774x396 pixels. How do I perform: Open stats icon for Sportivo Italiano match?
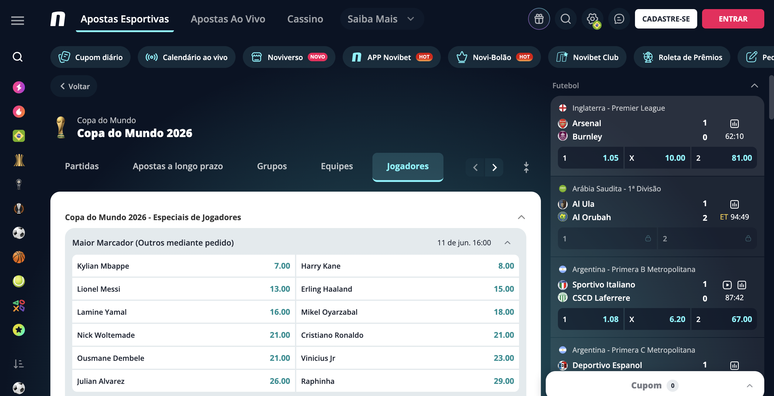(741, 284)
